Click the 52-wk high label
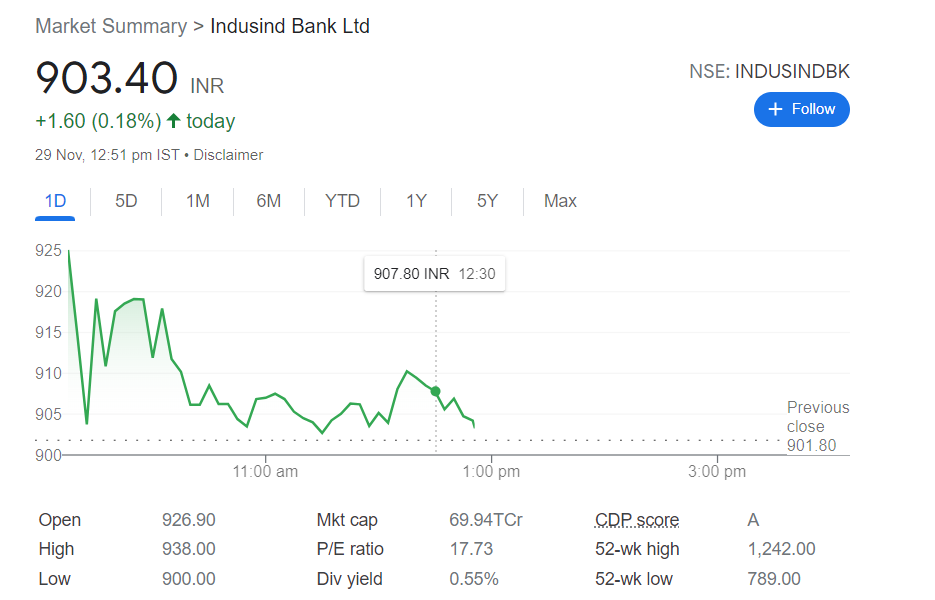 (x=637, y=549)
